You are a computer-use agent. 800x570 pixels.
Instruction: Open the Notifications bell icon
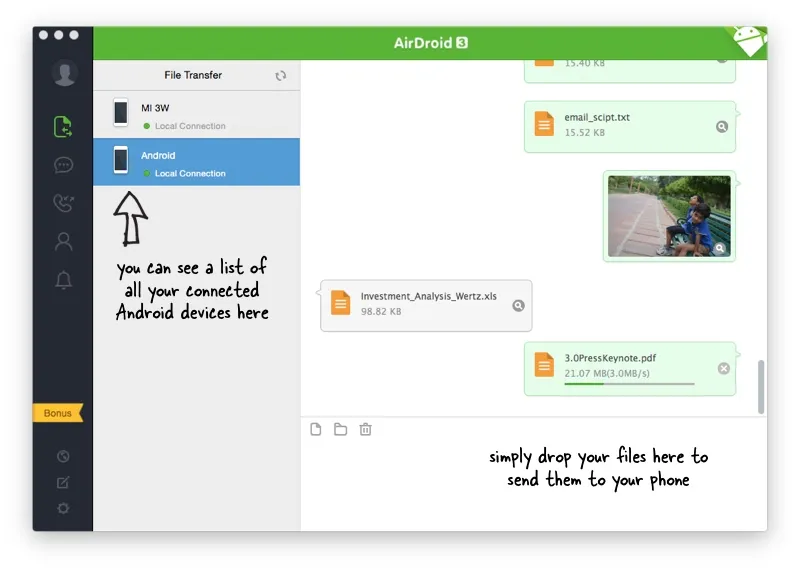pyautogui.click(x=64, y=280)
